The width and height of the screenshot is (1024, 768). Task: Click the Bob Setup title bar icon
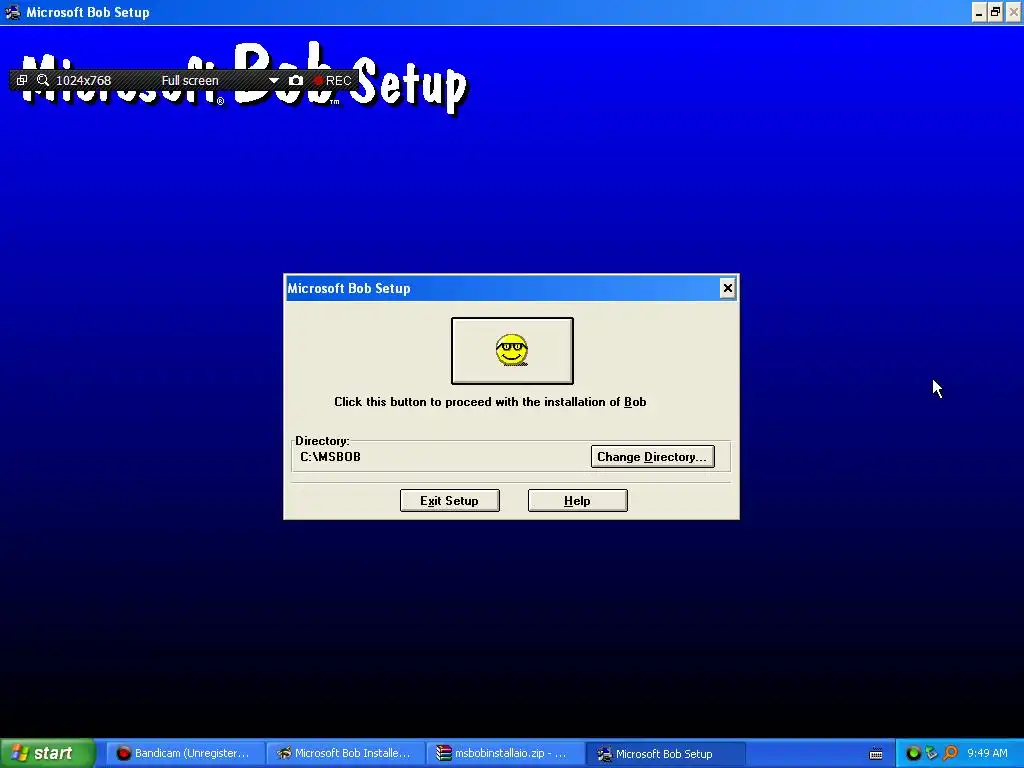point(12,12)
